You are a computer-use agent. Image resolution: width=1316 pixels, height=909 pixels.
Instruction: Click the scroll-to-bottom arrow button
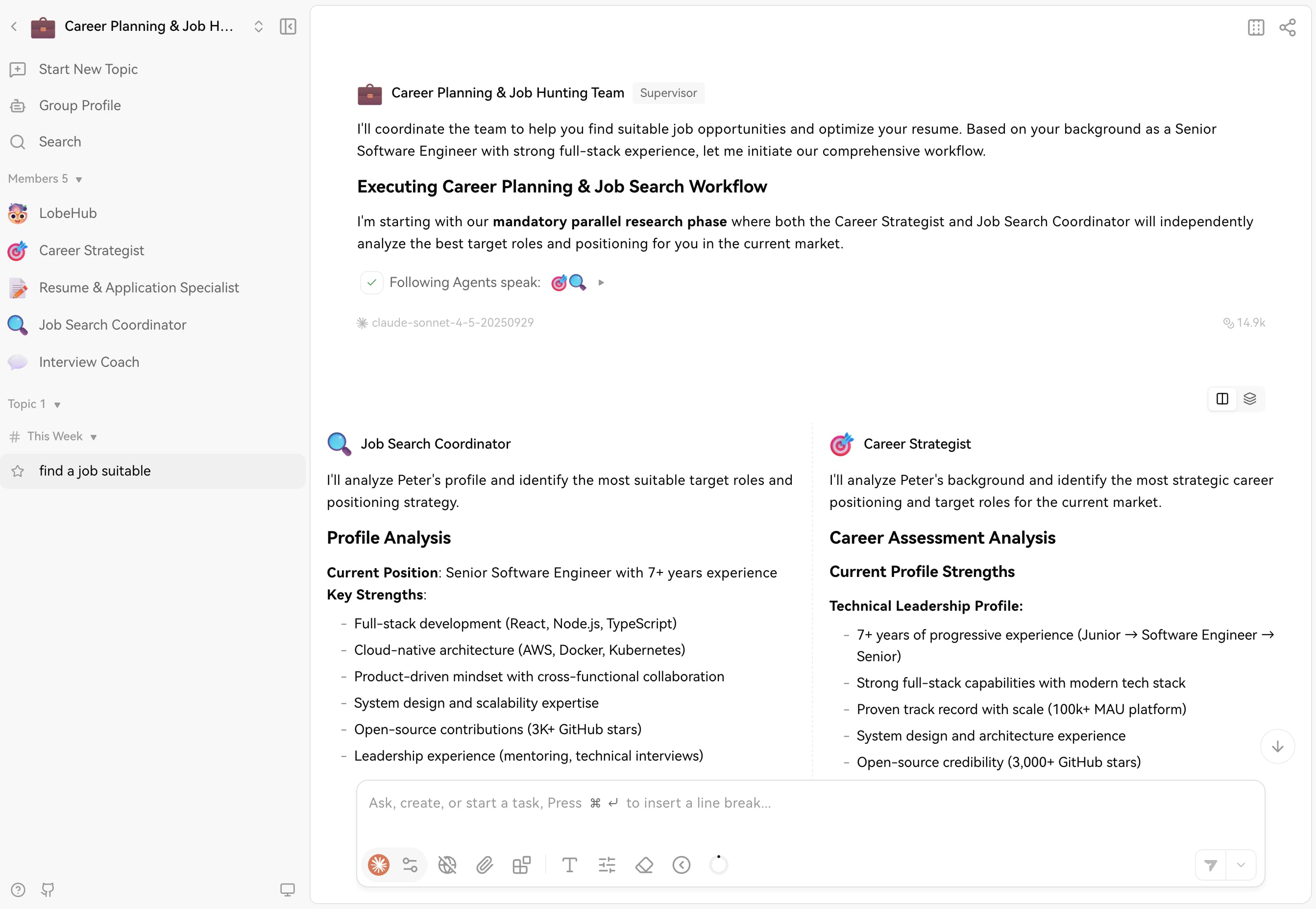tap(1277, 746)
